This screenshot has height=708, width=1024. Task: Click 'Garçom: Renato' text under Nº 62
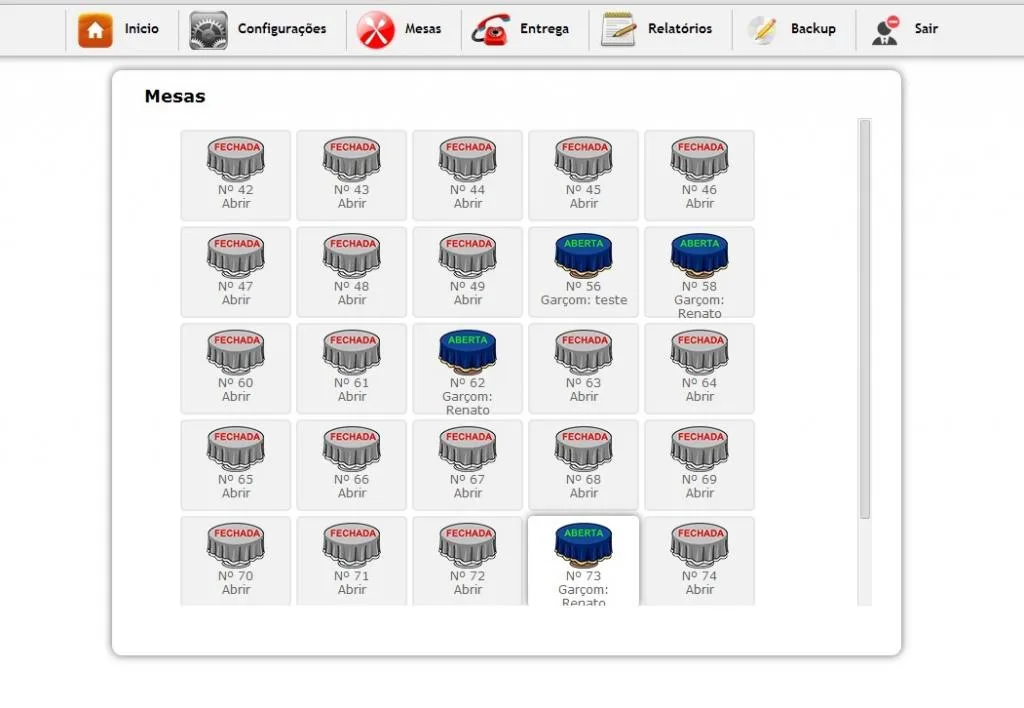click(468, 403)
